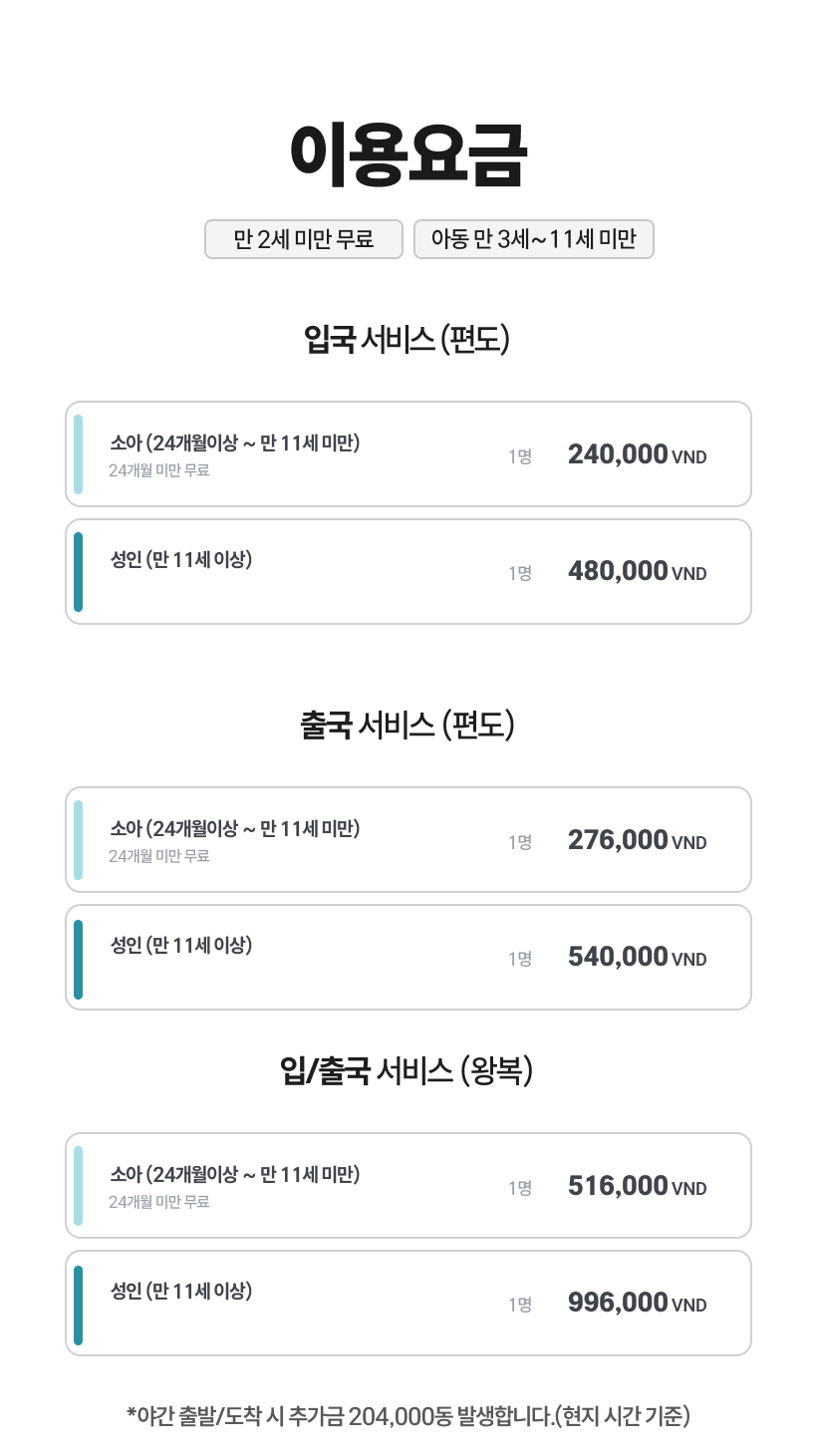Click the 516,000 VND price
The image size is (817, 1456).
tap(637, 1187)
